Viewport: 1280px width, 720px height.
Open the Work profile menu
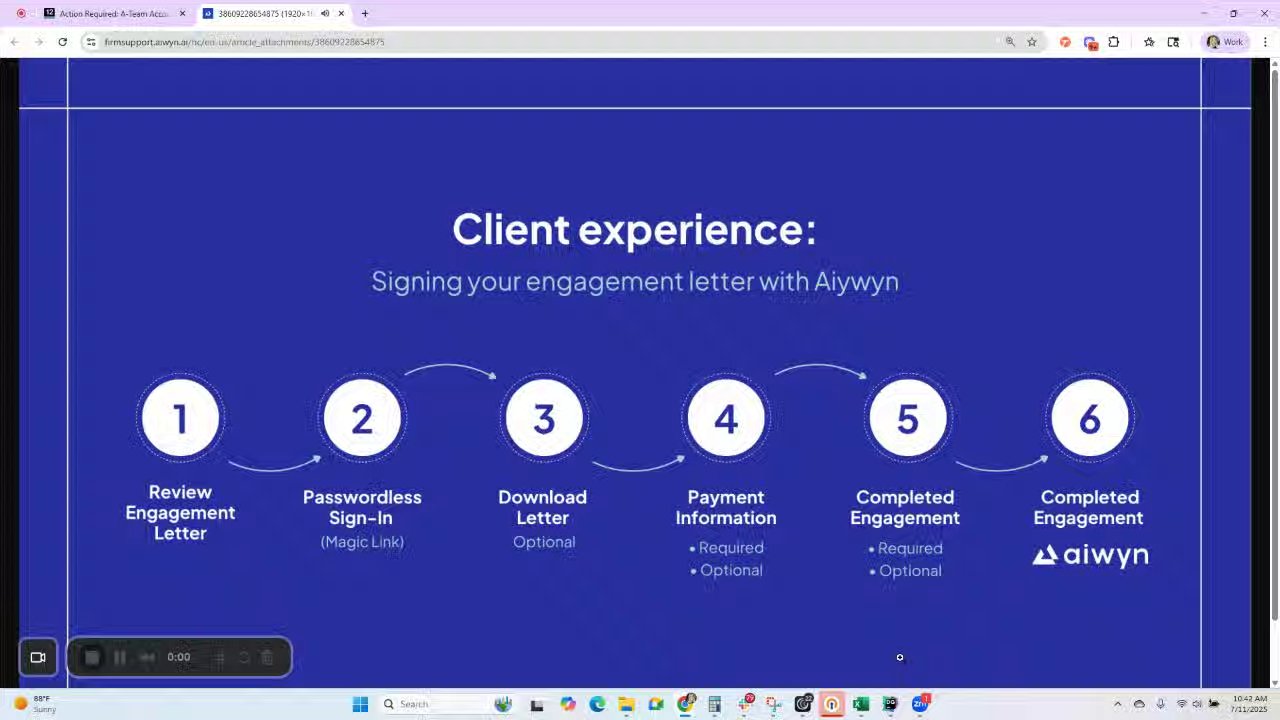[1225, 42]
